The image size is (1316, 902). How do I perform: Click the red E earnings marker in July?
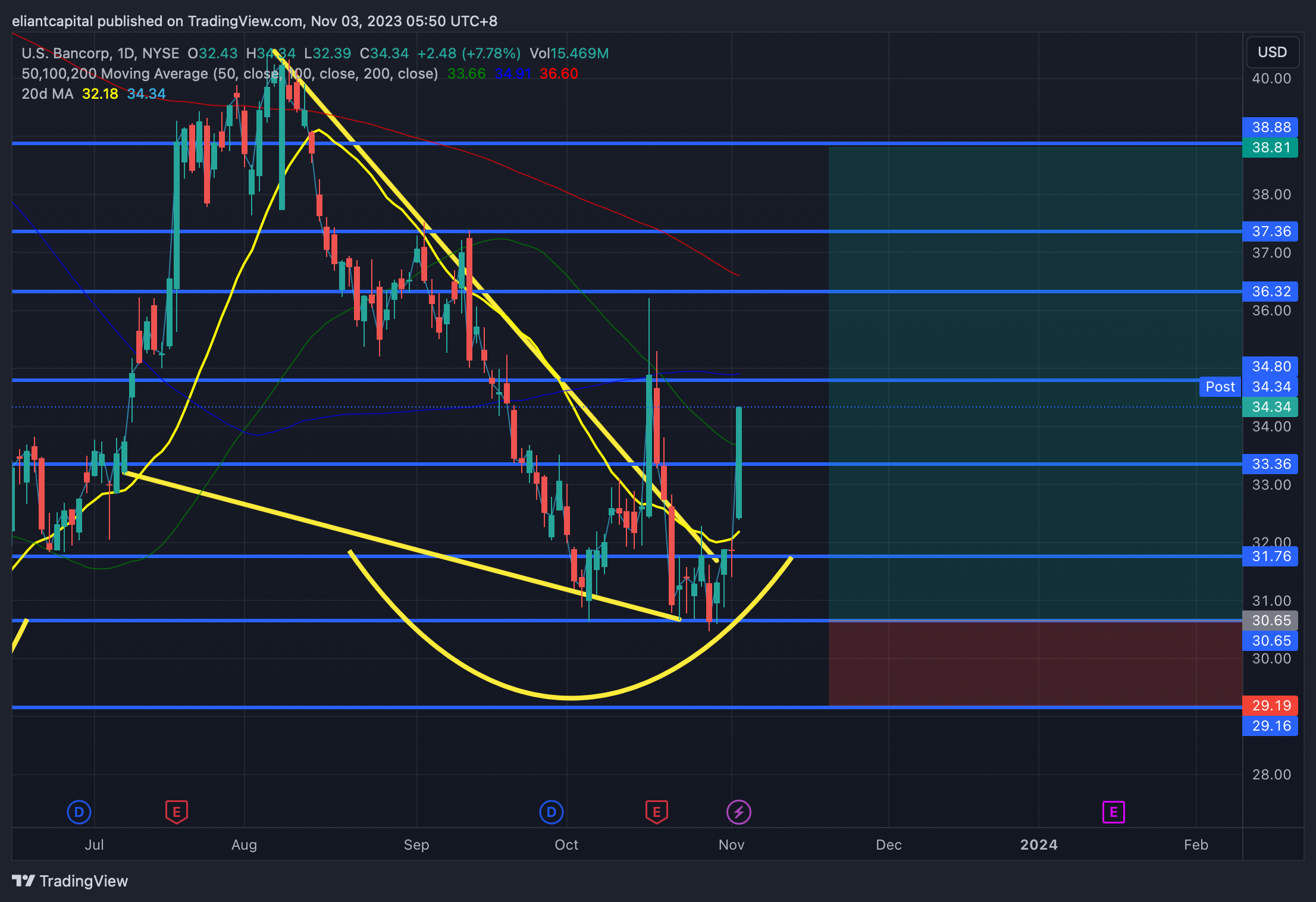point(176,812)
